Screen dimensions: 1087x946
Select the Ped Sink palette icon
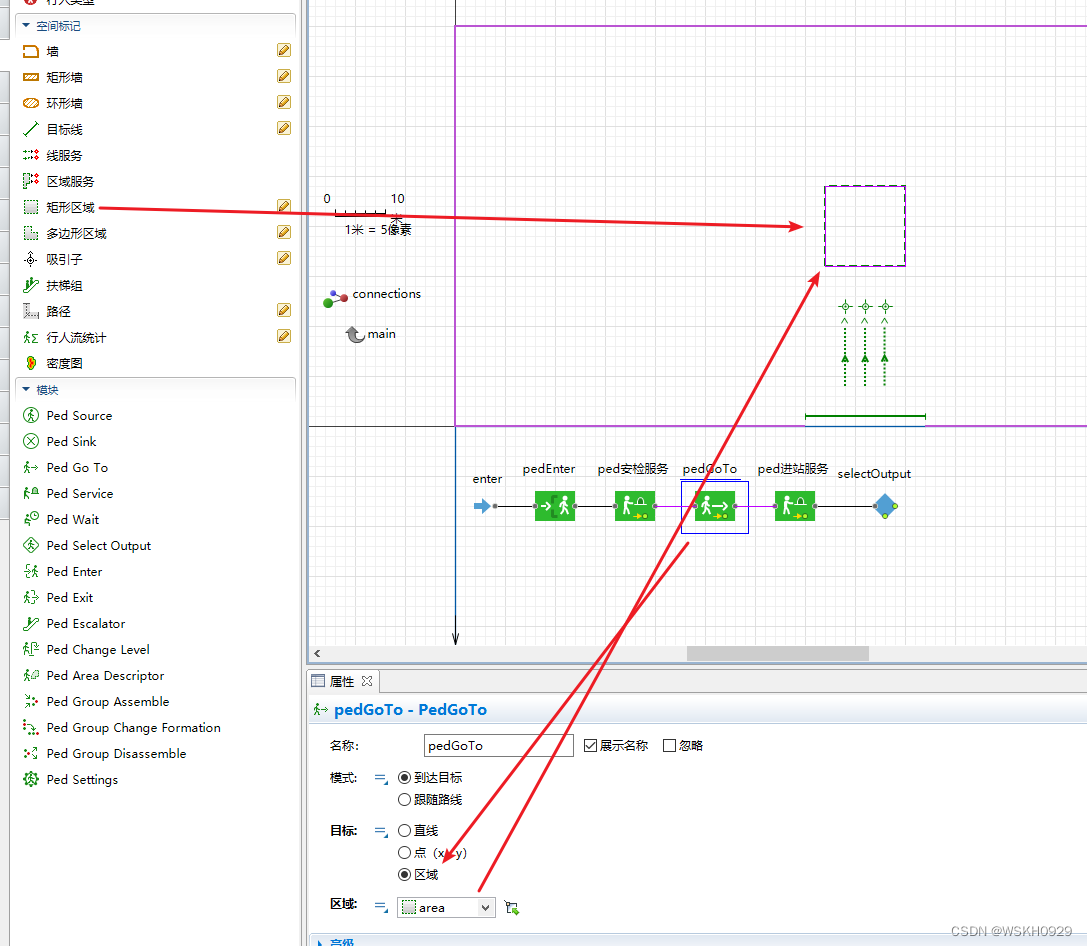point(31,441)
